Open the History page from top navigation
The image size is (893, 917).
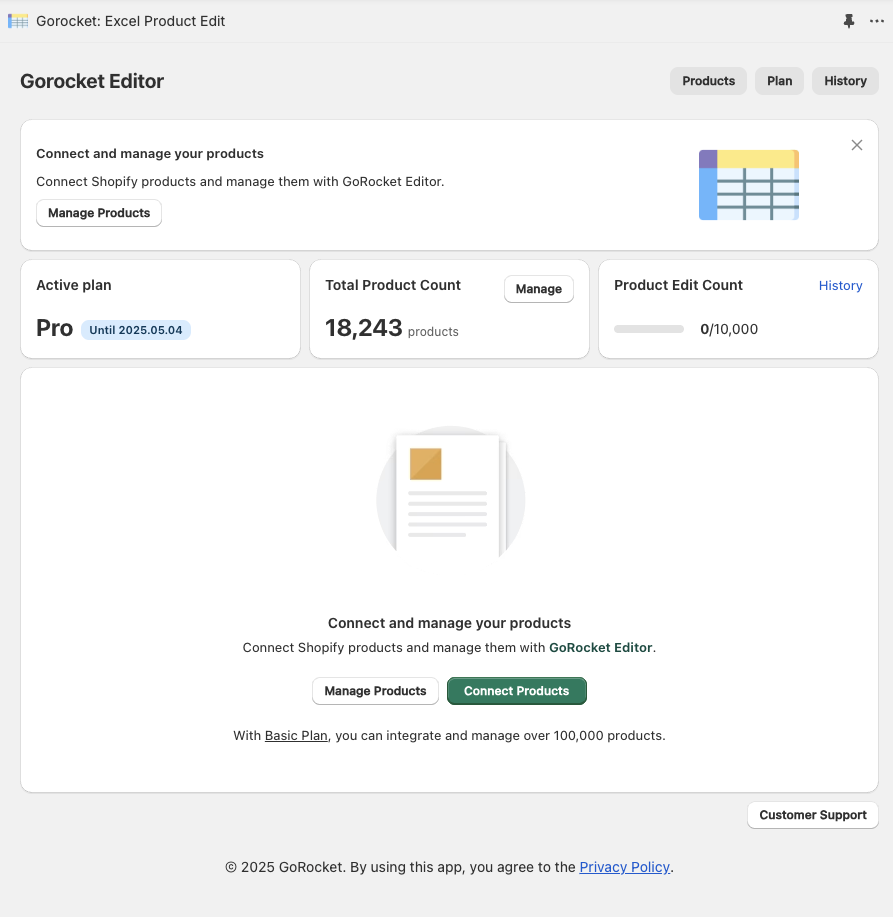pyautogui.click(x=845, y=81)
